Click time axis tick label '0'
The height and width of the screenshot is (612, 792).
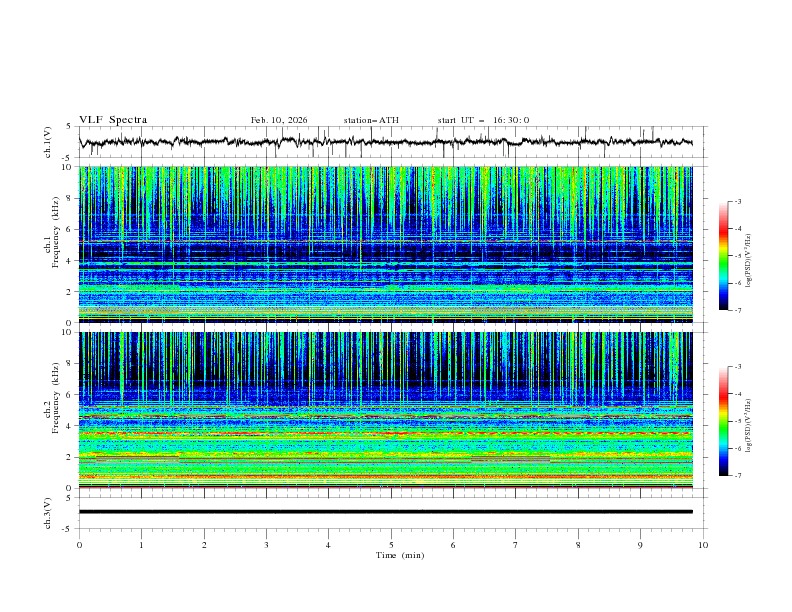pos(79,545)
